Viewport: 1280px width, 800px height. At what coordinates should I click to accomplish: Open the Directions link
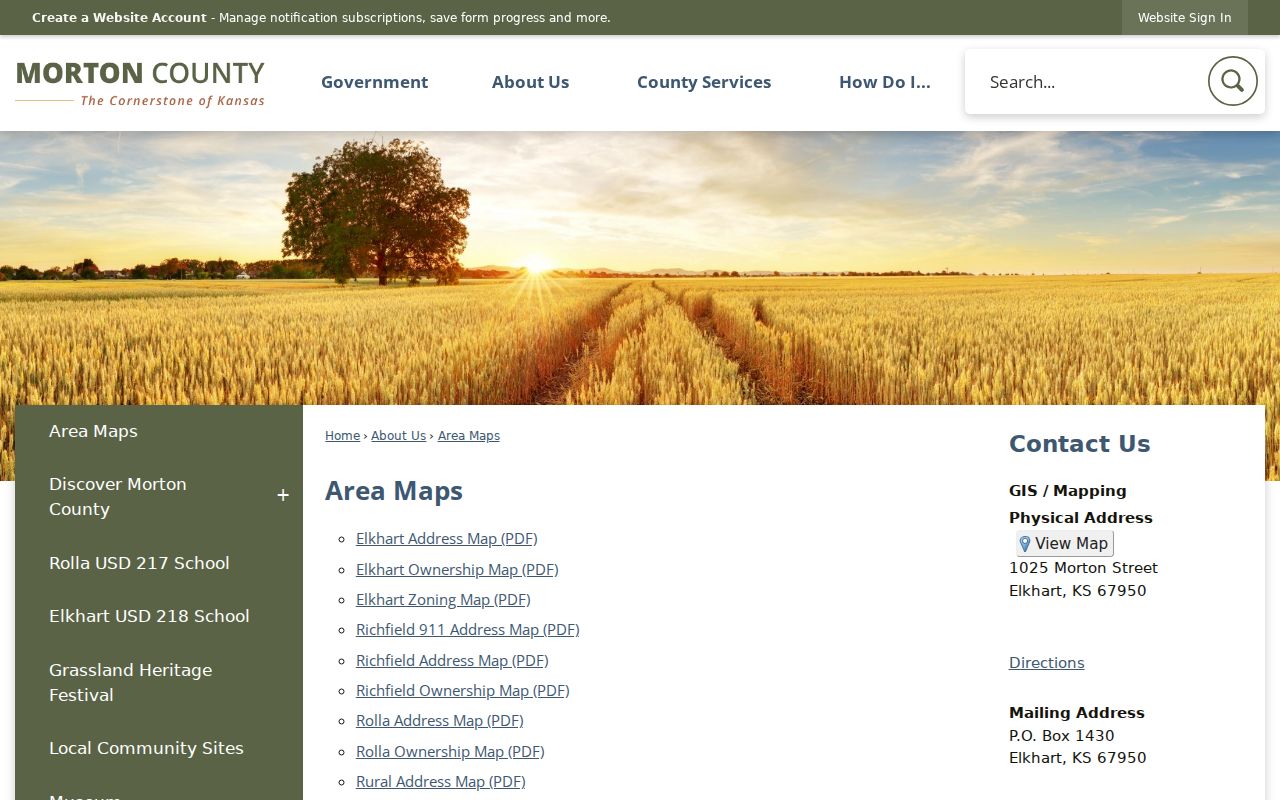[1046, 663]
